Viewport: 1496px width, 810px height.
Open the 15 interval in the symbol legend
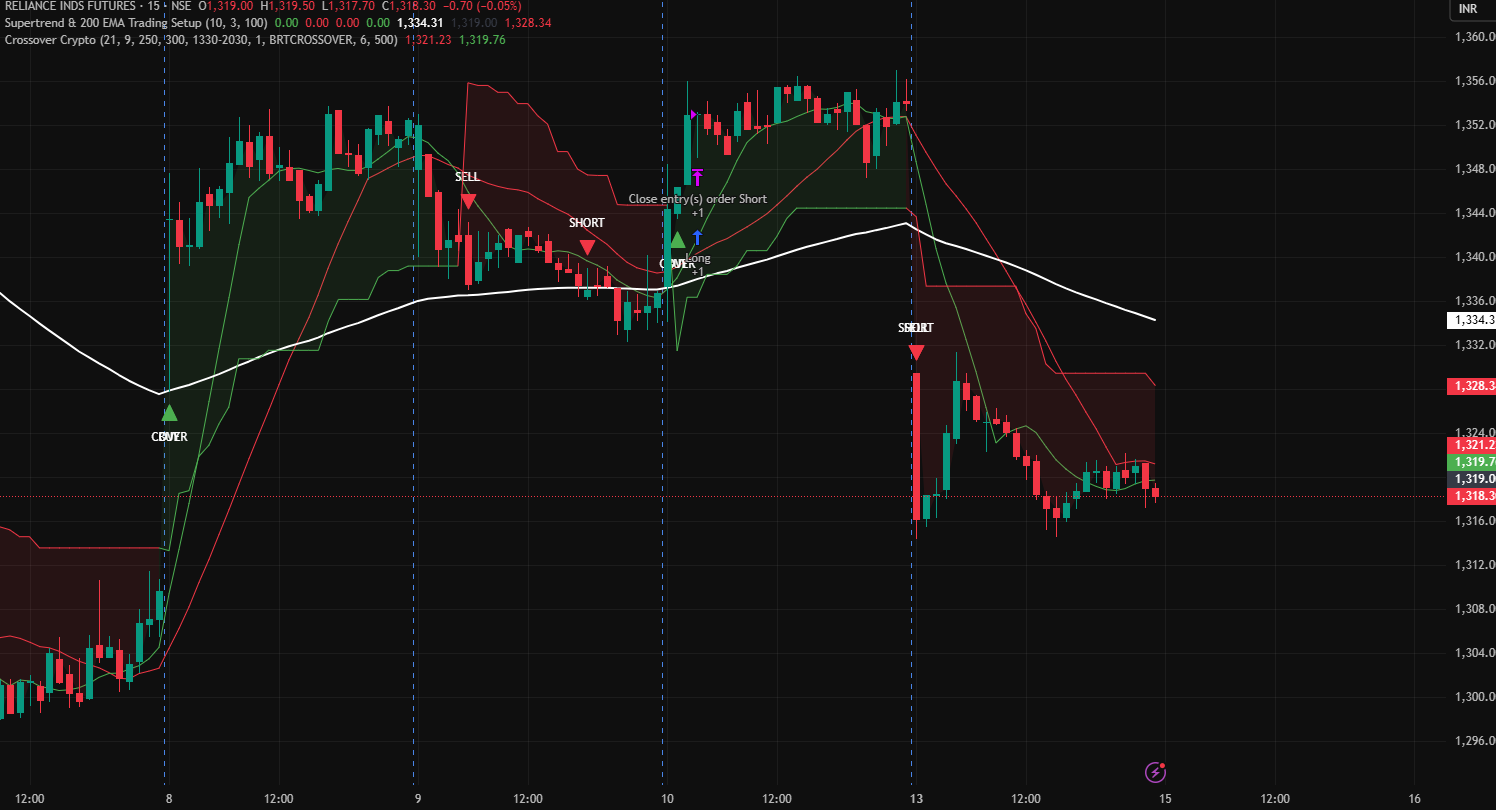pos(153,5)
